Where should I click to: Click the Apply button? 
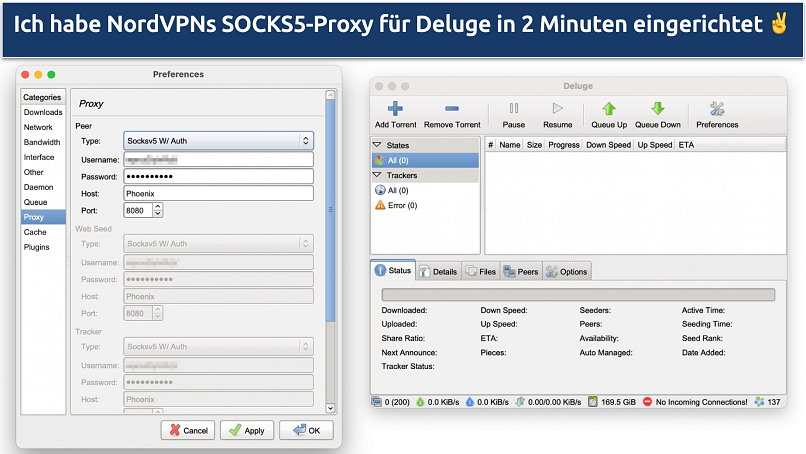coord(246,430)
